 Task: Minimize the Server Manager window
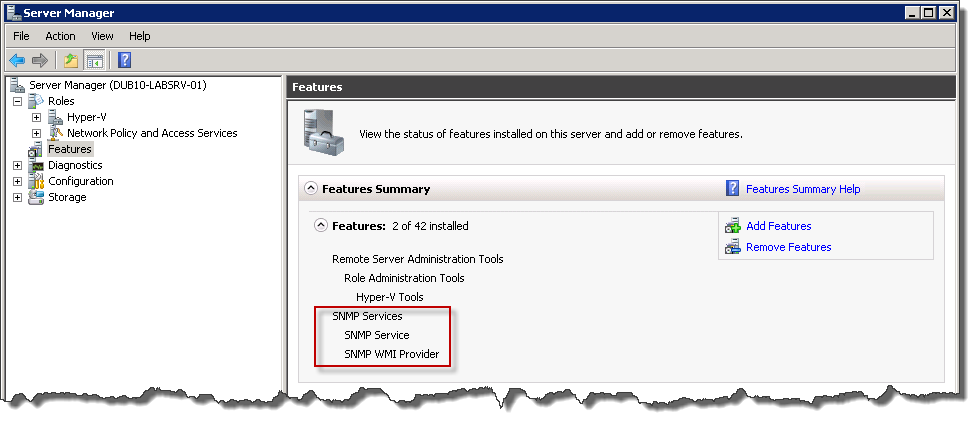pos(912,12)
